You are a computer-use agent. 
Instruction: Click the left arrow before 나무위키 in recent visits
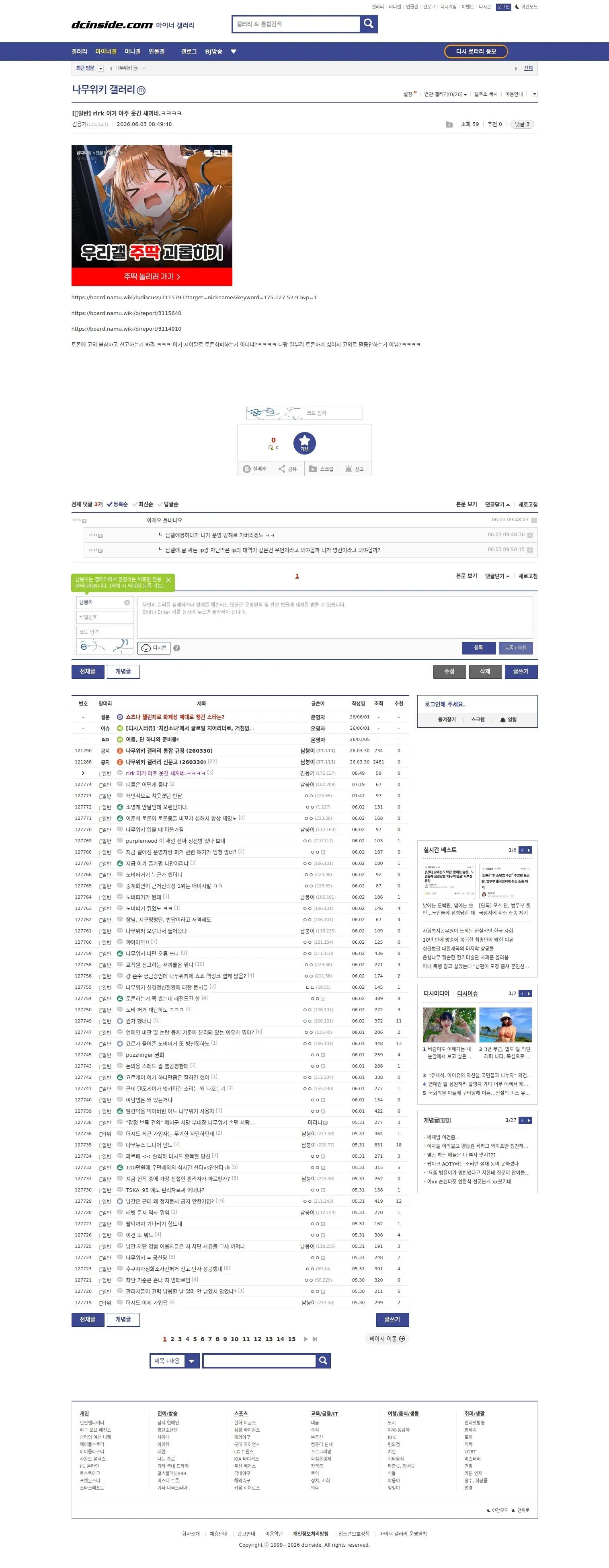tap(111, 68)
